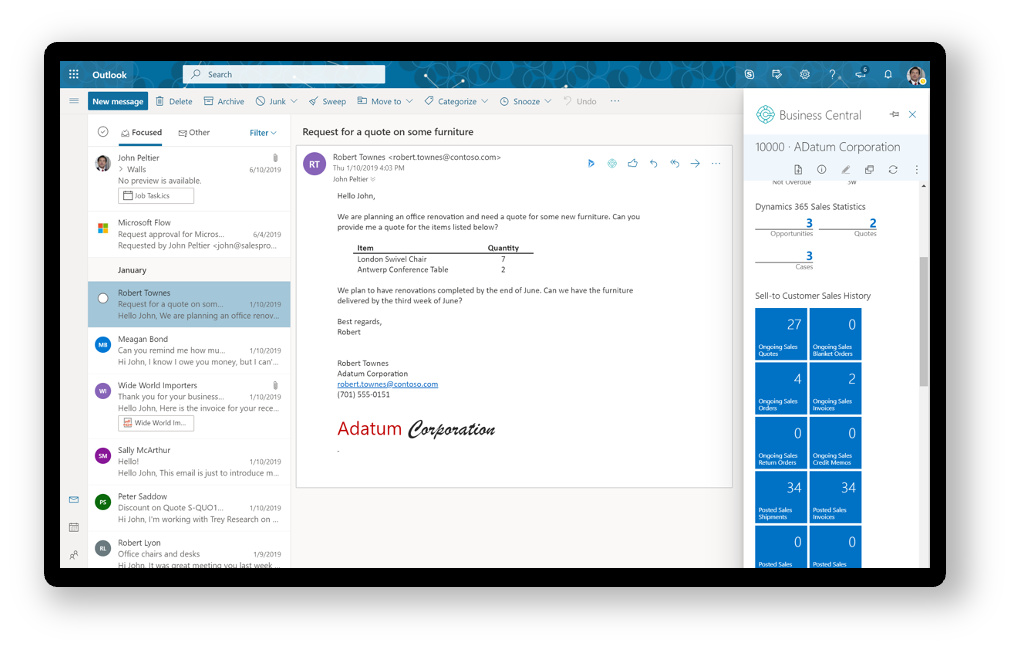Collapse the left navigation hamburger
Screen dimensions: 1014x650
pyautogui.click(x=74, y=101)
